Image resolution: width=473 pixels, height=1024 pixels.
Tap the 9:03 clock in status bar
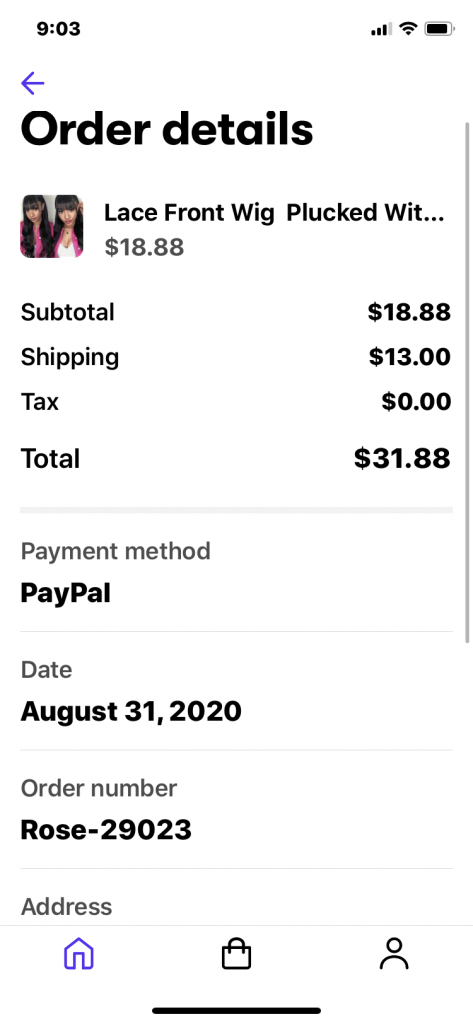click(x=59, y=29)
